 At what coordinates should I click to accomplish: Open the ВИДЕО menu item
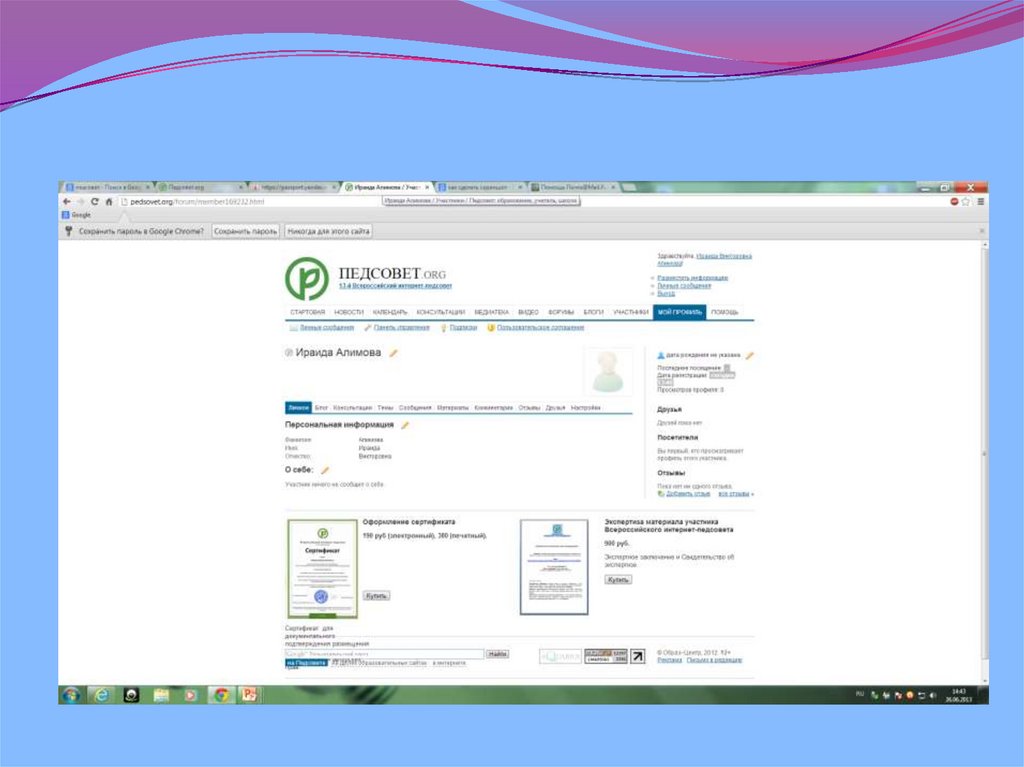[528, 312]
